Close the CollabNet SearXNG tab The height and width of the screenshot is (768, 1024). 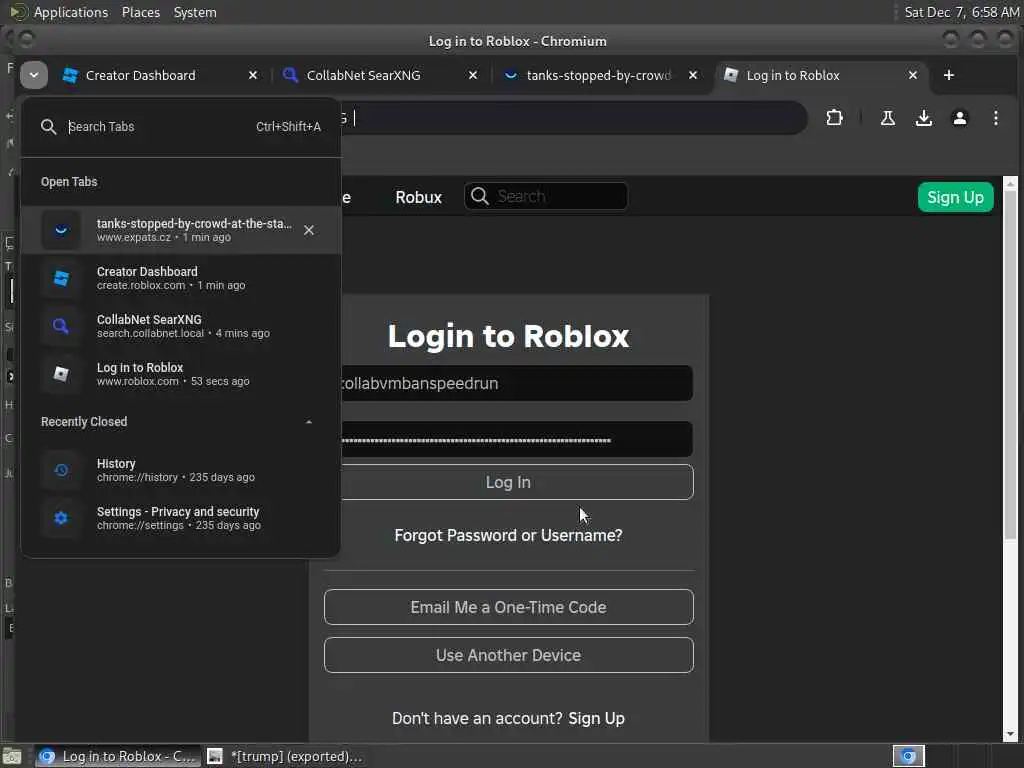473,76
